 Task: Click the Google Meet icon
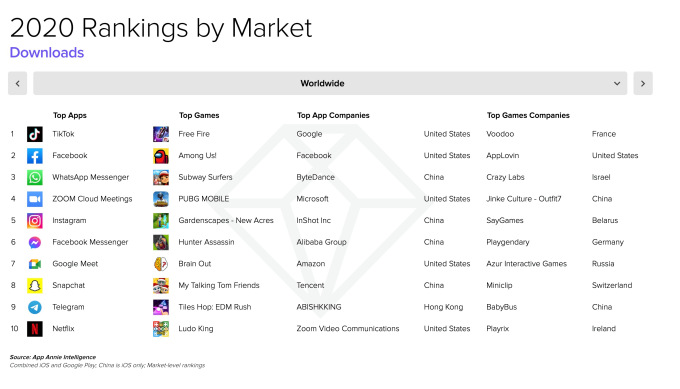pos(35,264)
